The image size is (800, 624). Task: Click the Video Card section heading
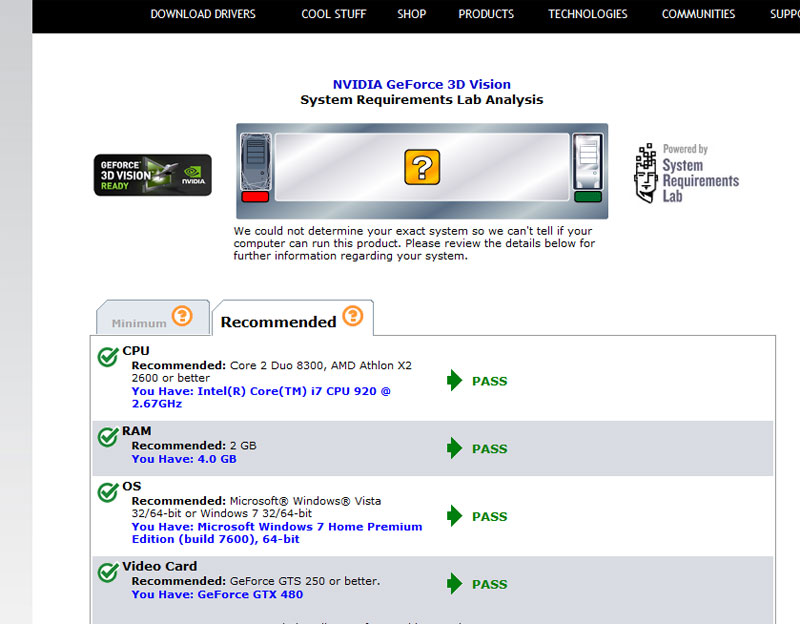coord(160,566)
